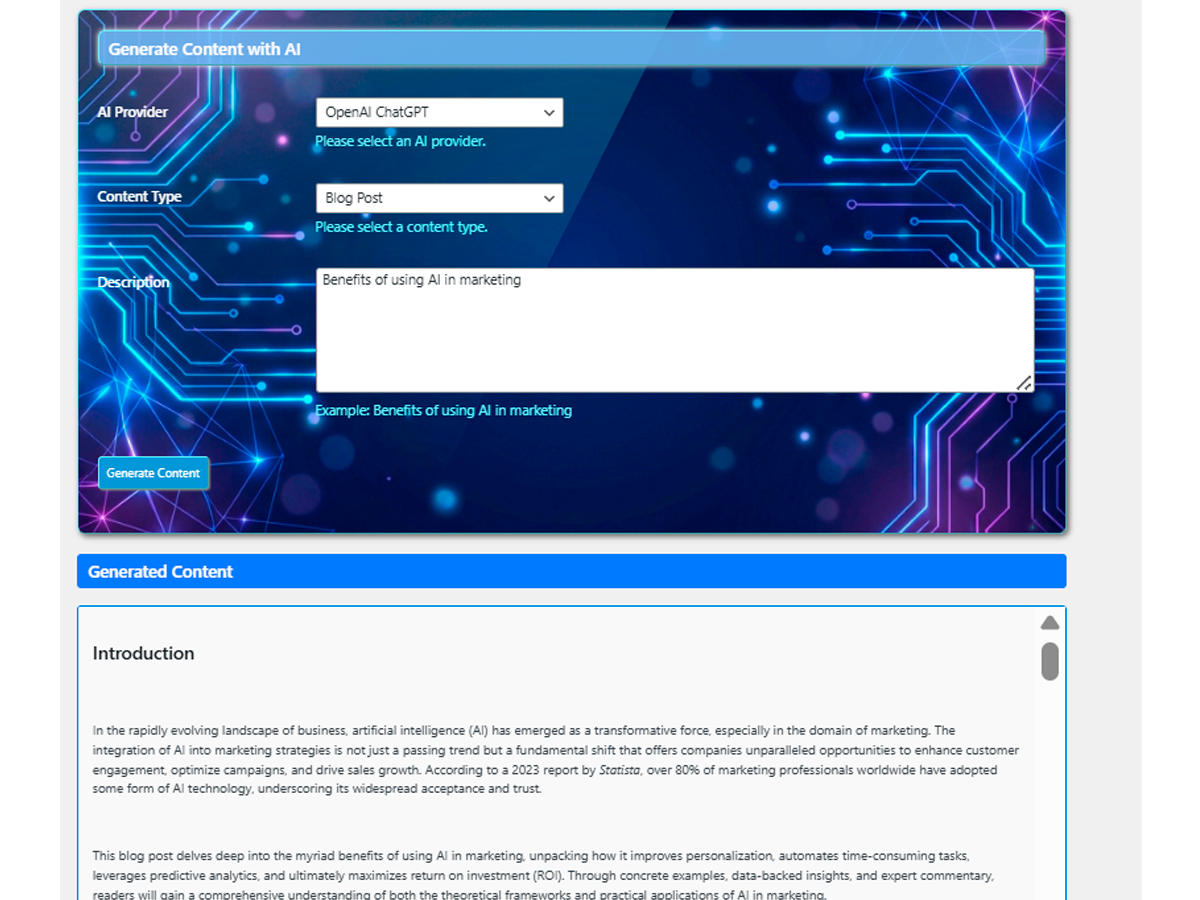Screen dimensions: 1200x900
Task: Click the AI Provider label
Action: (x=132, y=112)
